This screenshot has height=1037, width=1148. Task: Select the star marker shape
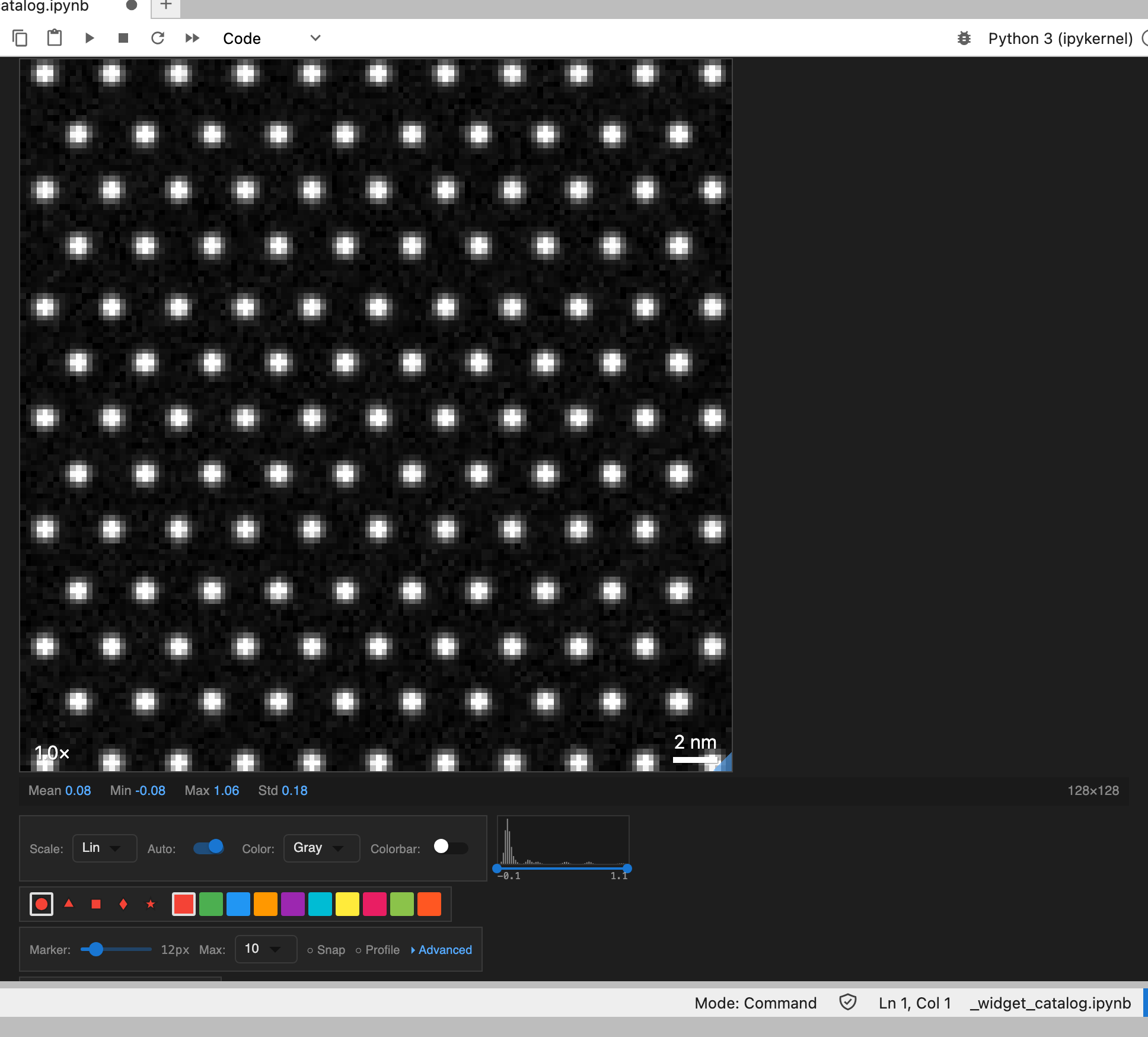coord(151,904)
